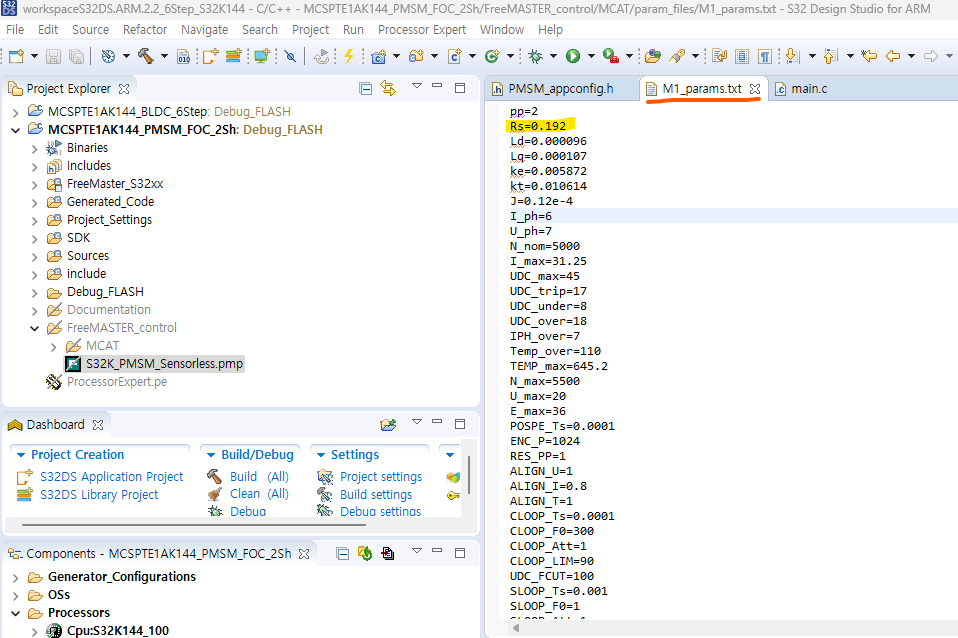
Task: Collapse All in Project Explorer
Action: 365,89
